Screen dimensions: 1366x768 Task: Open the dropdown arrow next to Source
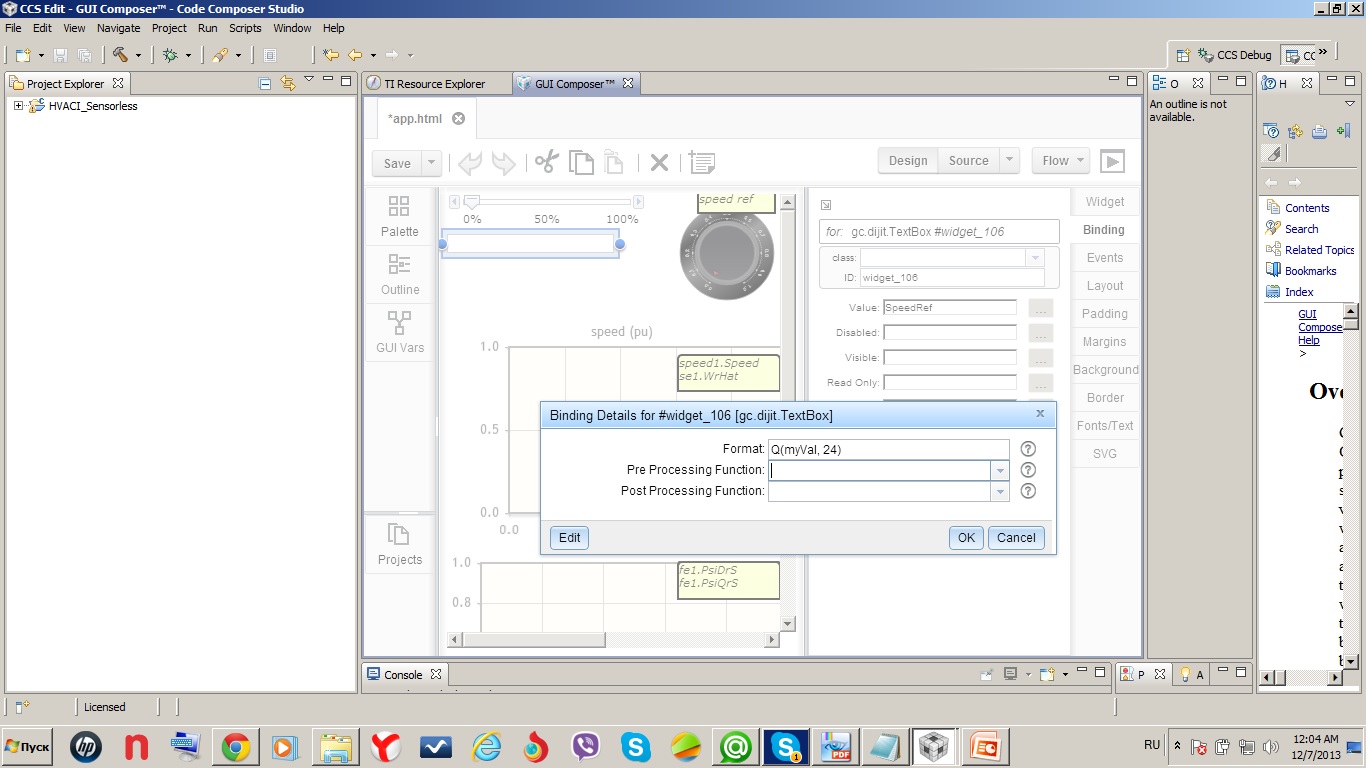1009,160
